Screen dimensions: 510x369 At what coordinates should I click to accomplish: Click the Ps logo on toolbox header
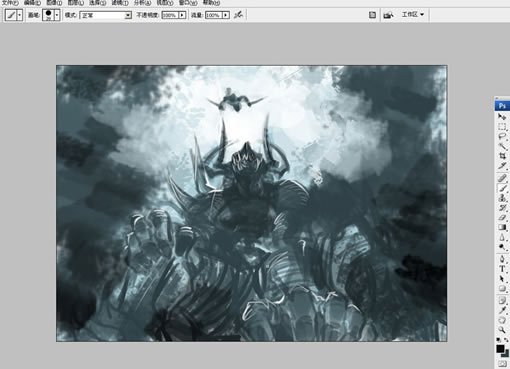point(502,106)
